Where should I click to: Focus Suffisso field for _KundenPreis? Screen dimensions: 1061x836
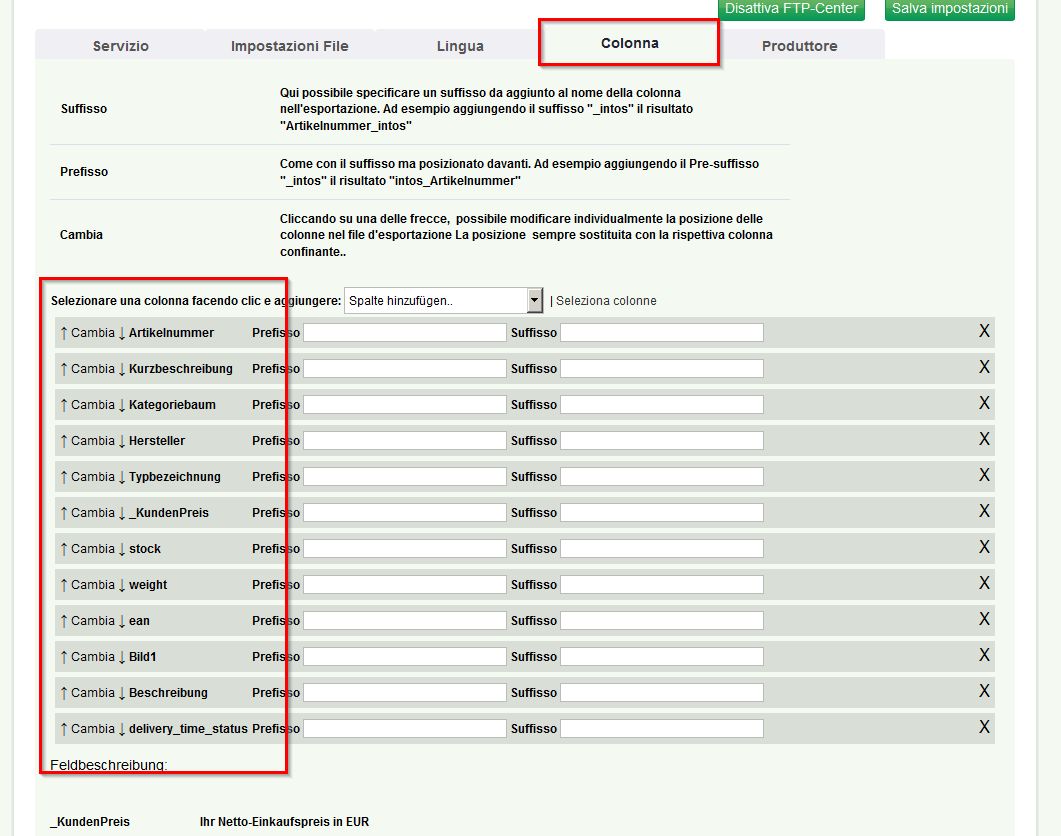662,512
